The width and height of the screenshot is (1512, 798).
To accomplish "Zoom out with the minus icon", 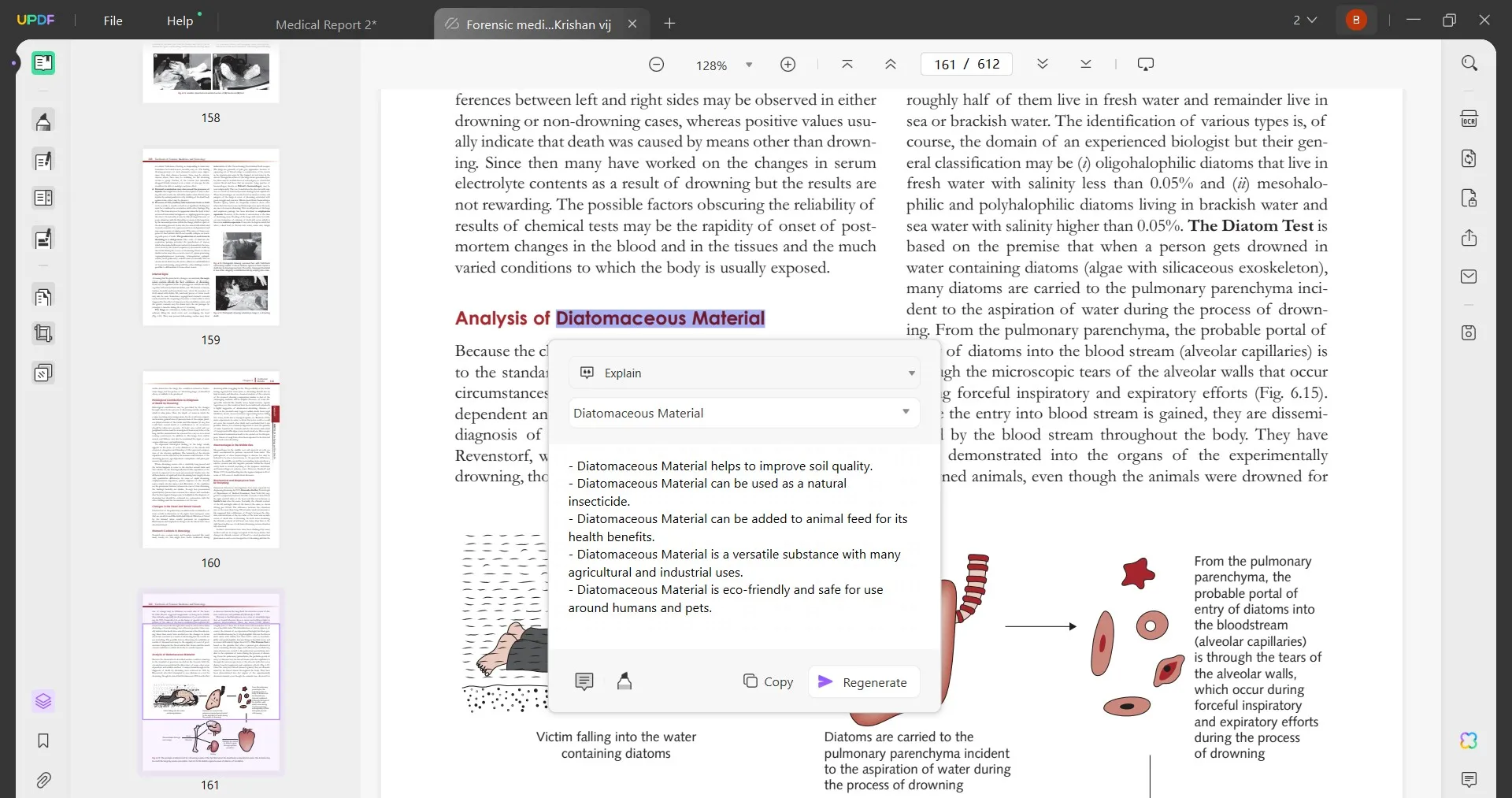I will (x=656, y=65).
